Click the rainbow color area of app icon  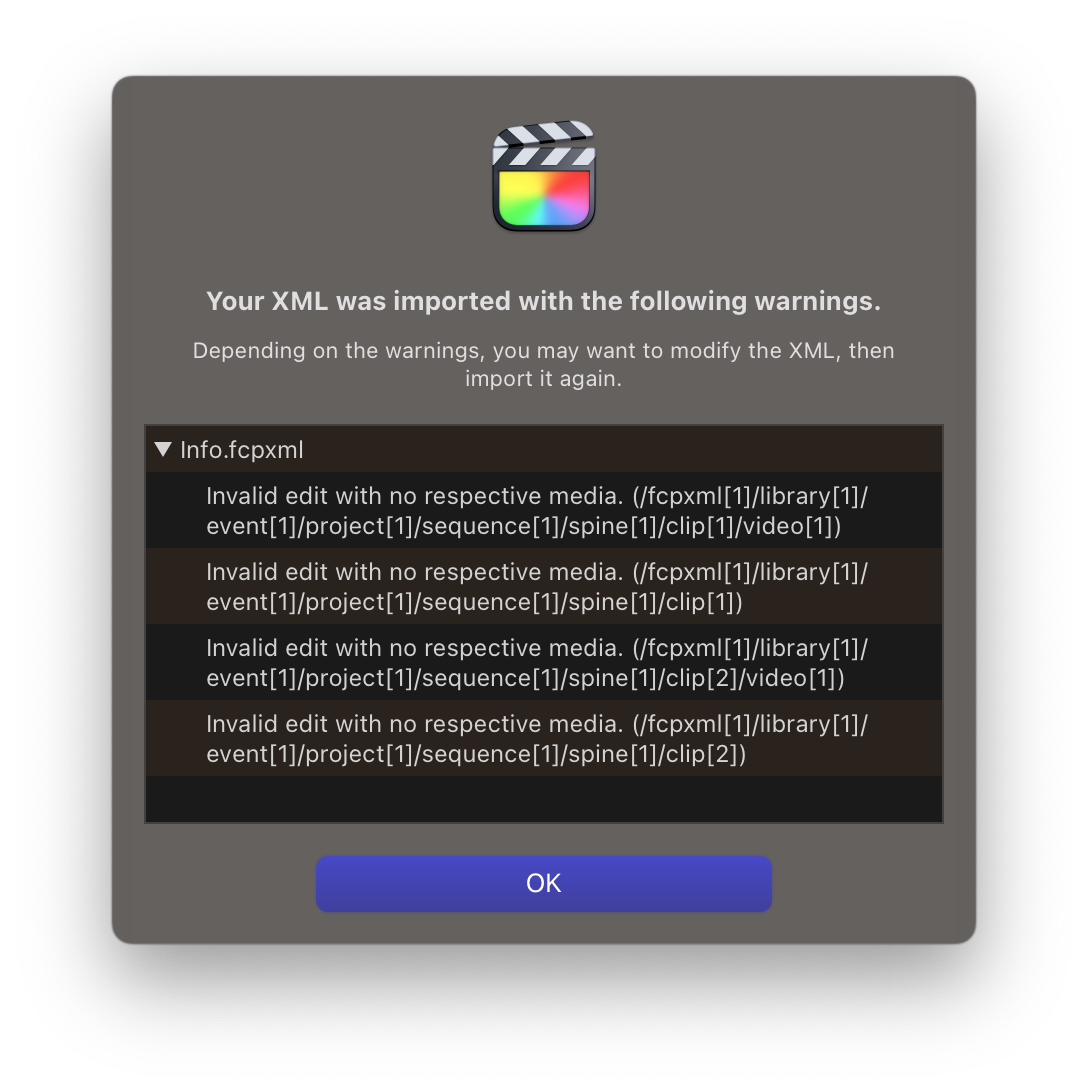click(544, 198)
